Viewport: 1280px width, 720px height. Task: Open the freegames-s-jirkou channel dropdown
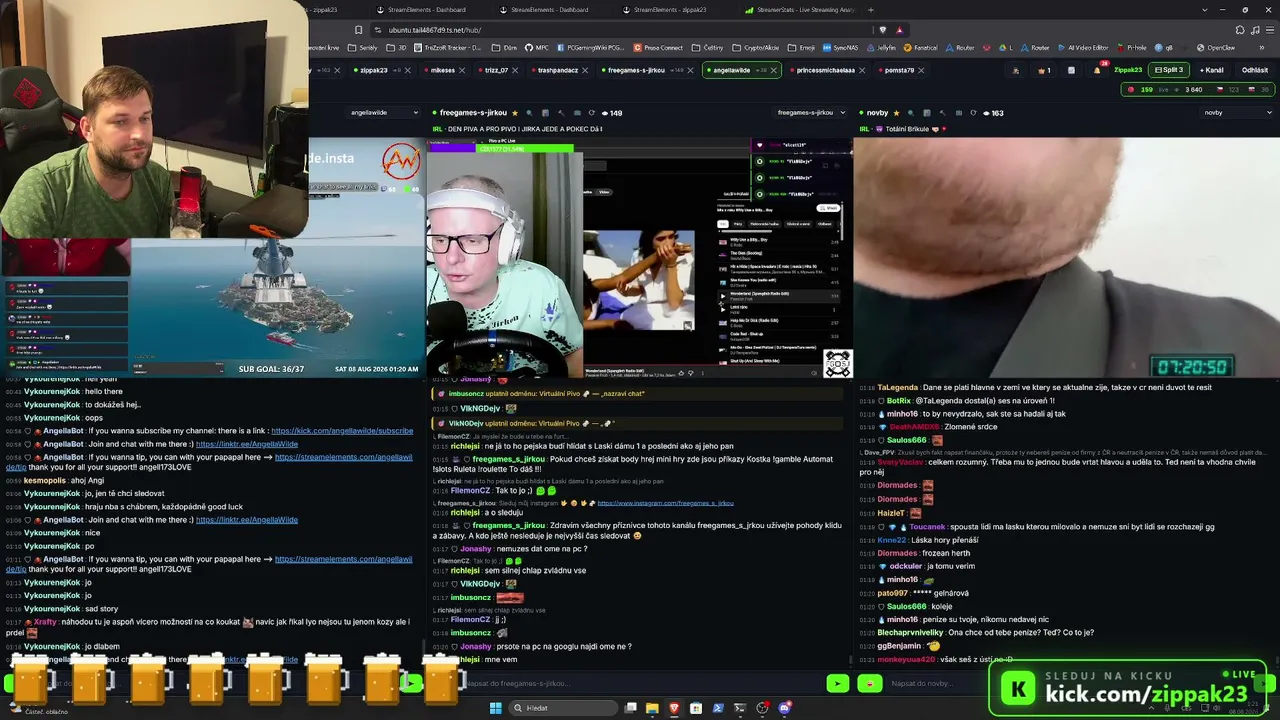coord(811,113)
